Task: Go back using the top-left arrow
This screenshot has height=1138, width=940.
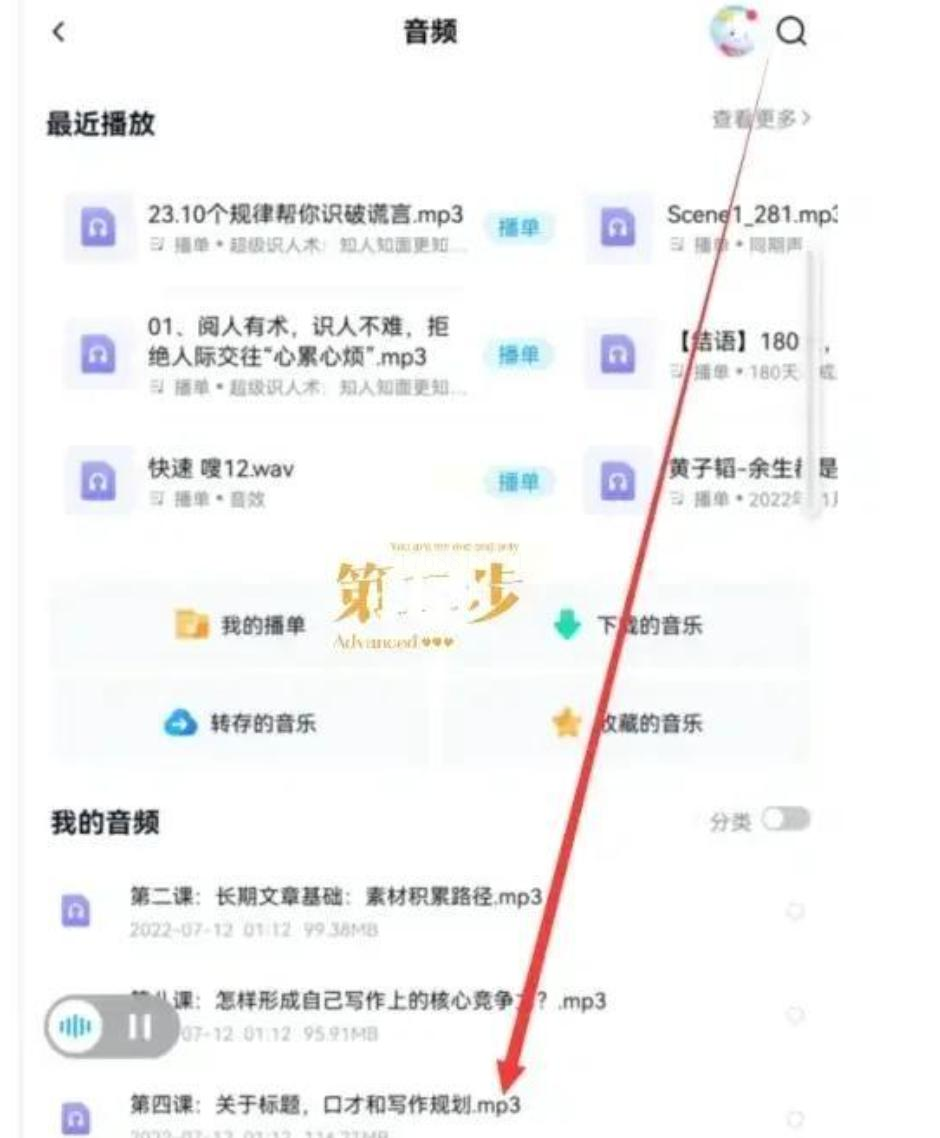Action: click(x=59, y=32)
